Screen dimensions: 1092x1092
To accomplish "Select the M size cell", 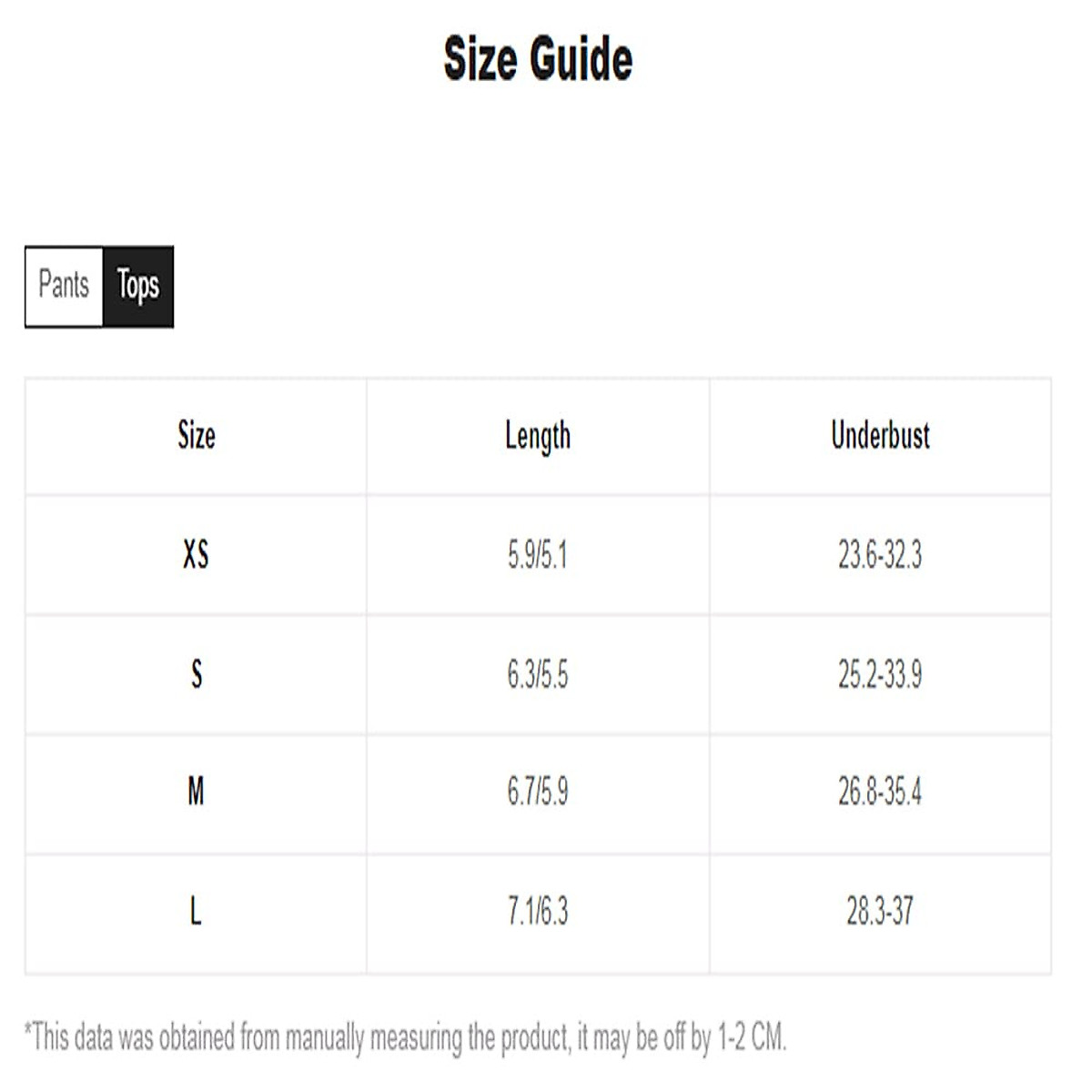I will [x=196, y=793].
